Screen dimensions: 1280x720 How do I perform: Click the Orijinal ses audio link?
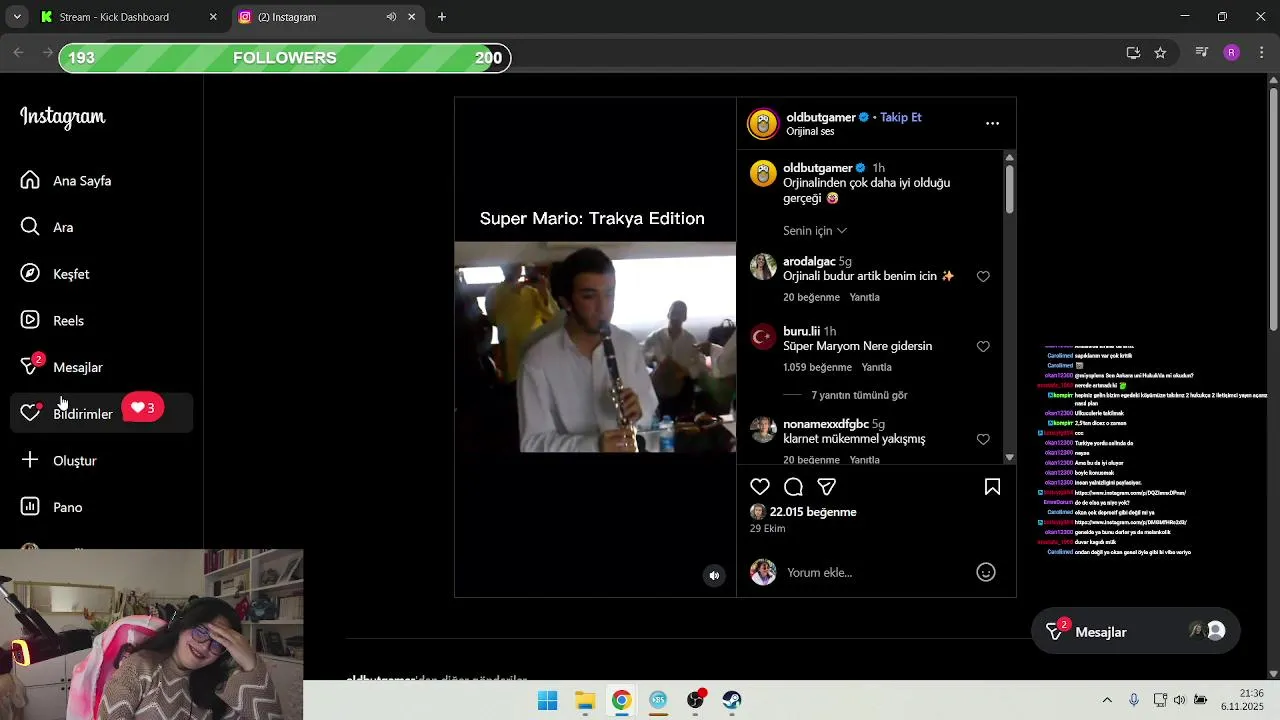point(810,131)
